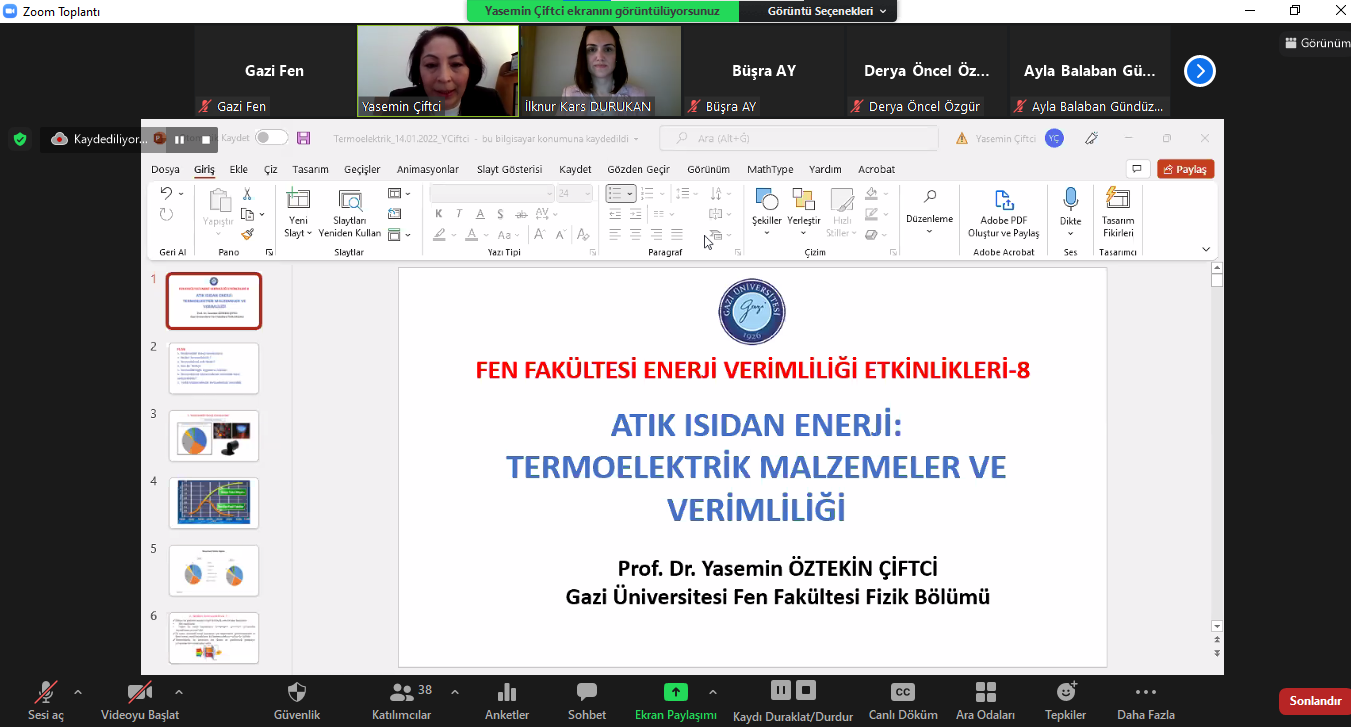Open Anketler polls icon
Image resolution: width=1351 pixels, height=727 pixels.
pyautogui.click(x=507, y=692)
